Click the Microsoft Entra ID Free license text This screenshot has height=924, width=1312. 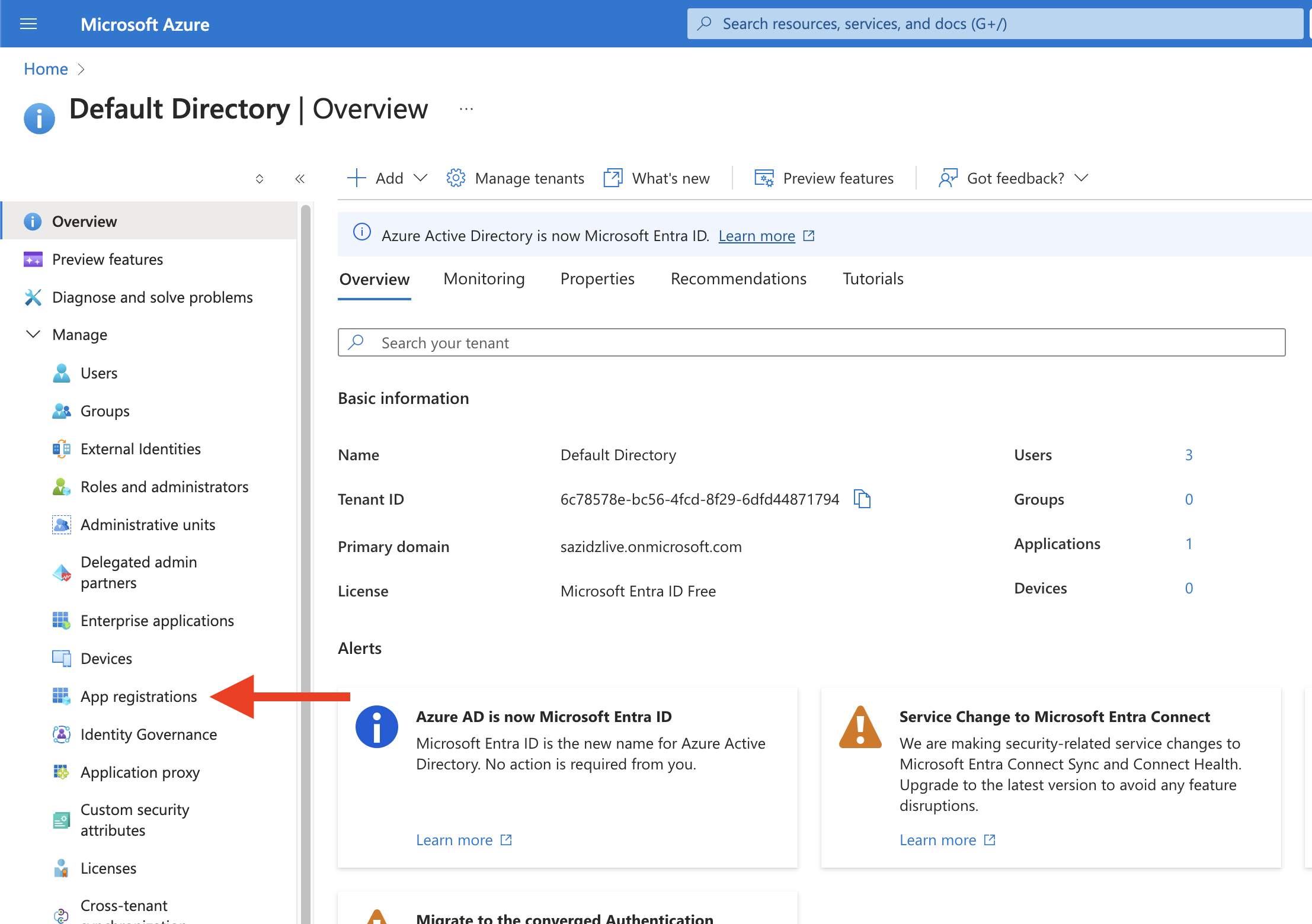tap(638, 591)
